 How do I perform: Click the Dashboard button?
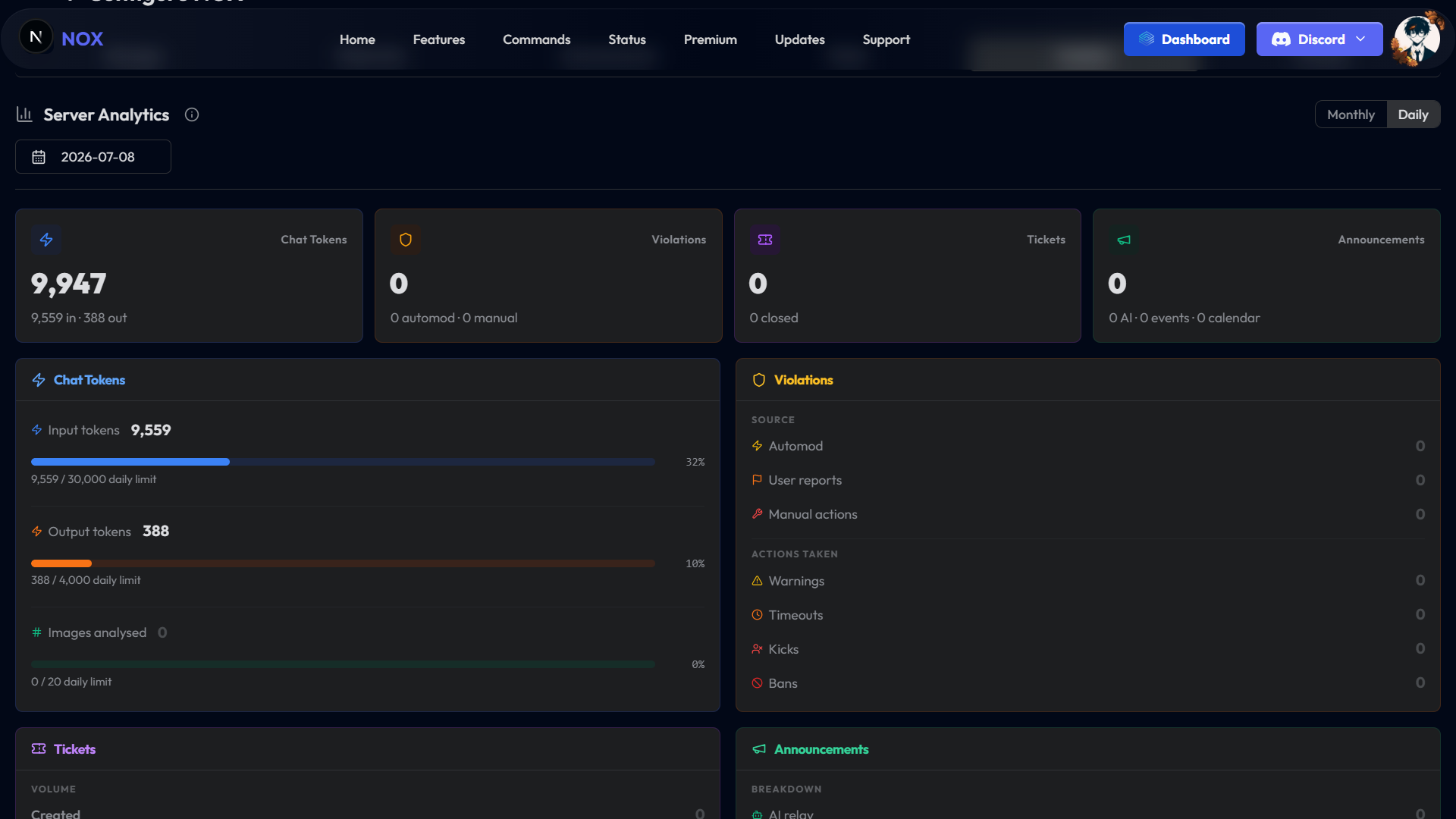[x=1184, y=39]
